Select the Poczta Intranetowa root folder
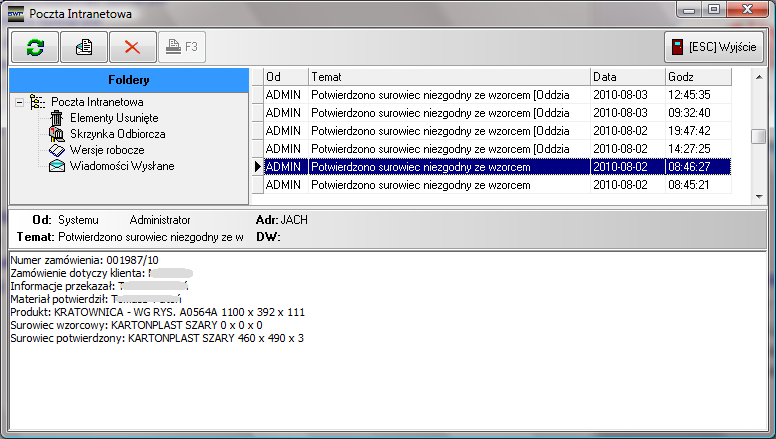Image resolution: width=776 pixels, height=439 pixels. pos(97,102)
